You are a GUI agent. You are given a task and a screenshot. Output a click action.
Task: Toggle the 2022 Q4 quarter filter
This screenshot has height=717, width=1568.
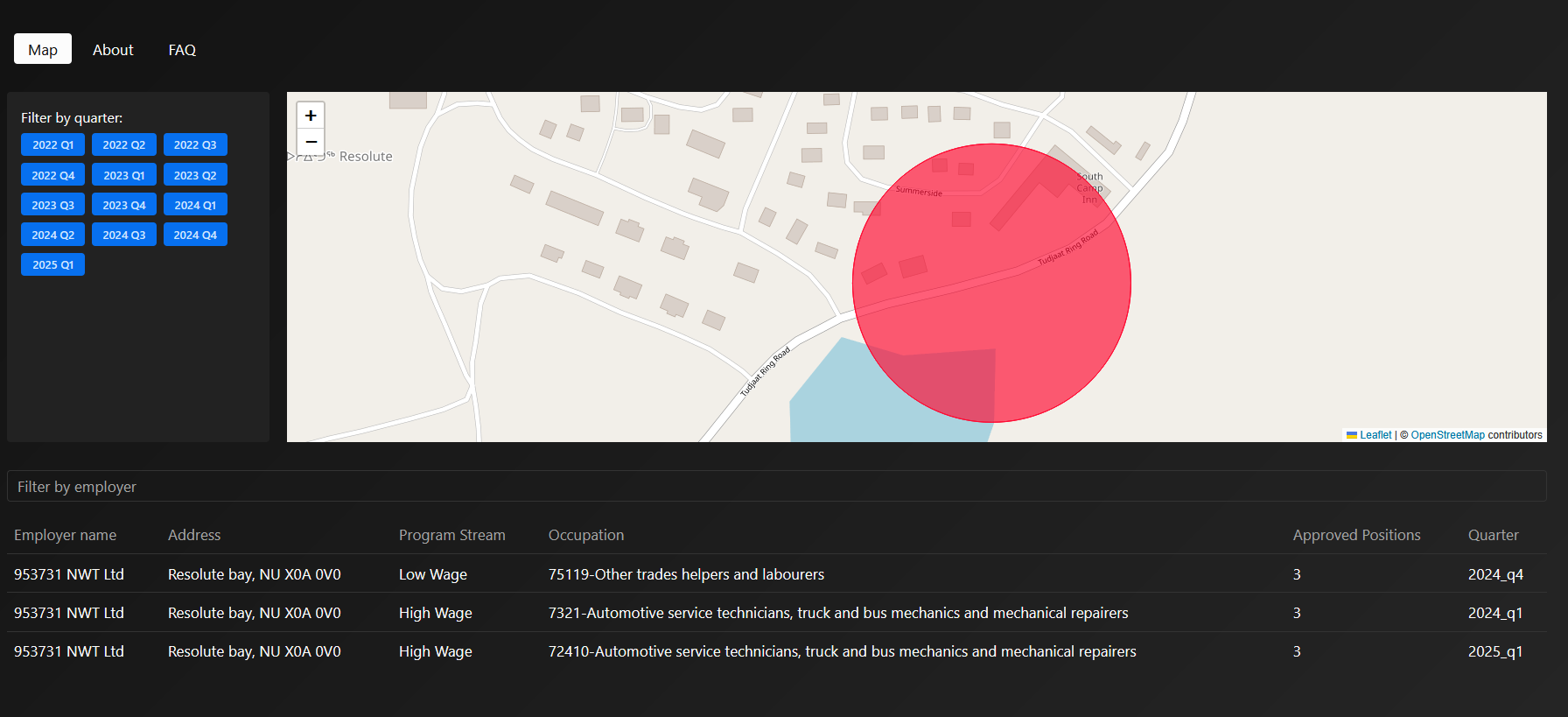point(53,175)
